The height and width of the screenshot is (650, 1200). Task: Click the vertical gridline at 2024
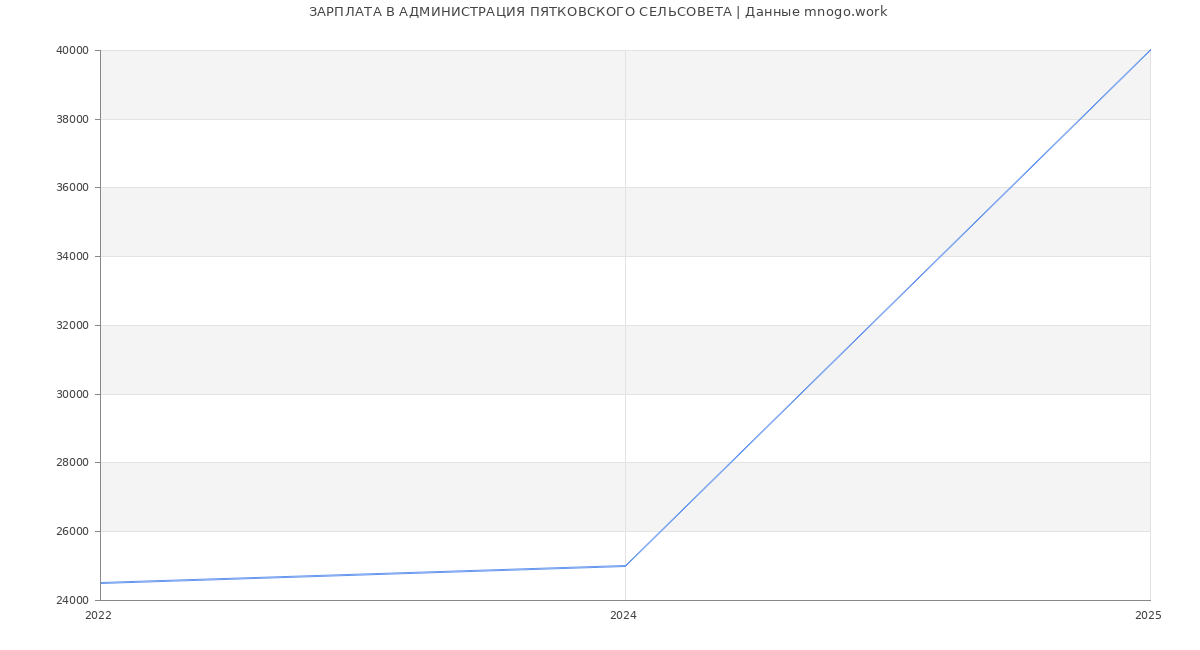click(x=625, y=300)
